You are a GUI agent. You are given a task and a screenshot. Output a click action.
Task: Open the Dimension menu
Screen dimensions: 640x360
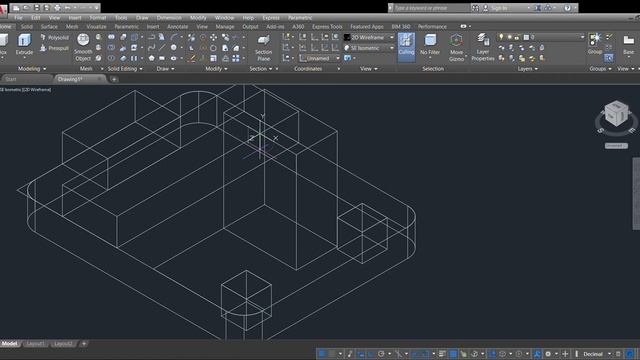click(x=169, y=18)
